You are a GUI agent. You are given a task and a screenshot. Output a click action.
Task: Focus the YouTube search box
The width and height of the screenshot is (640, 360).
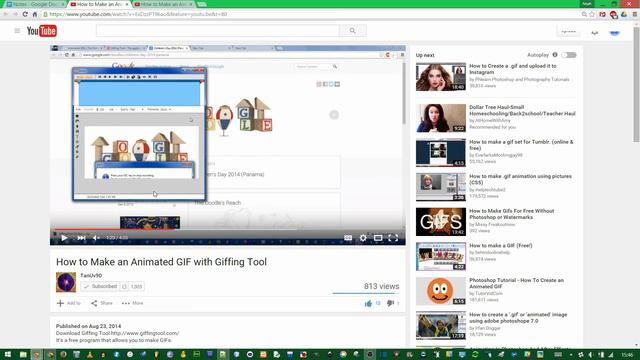click(x=218, y=31)
